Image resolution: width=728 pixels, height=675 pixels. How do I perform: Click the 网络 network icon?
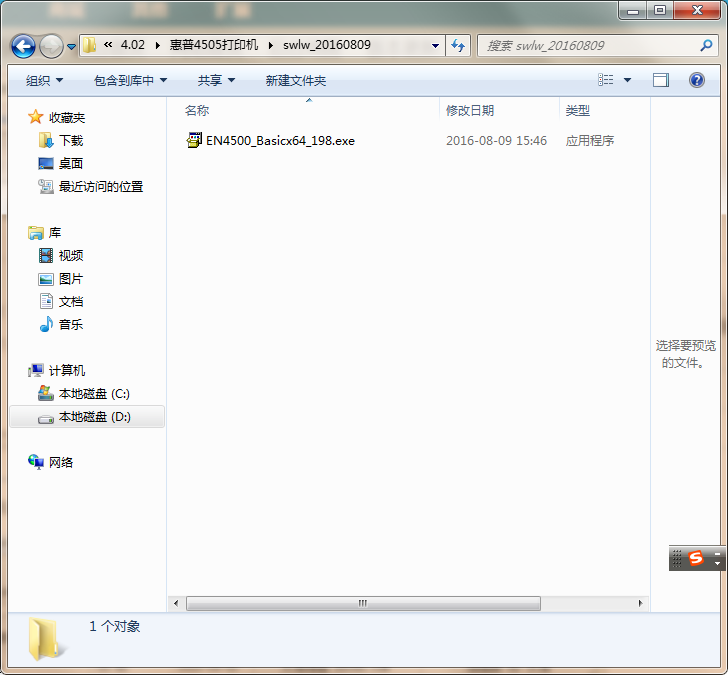click(36, 462)
